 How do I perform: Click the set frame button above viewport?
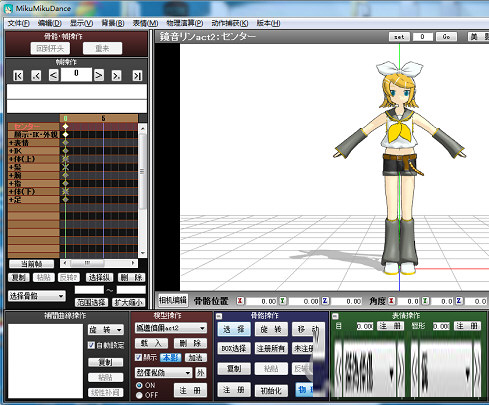pyautogui.click(x=399, y=37)
